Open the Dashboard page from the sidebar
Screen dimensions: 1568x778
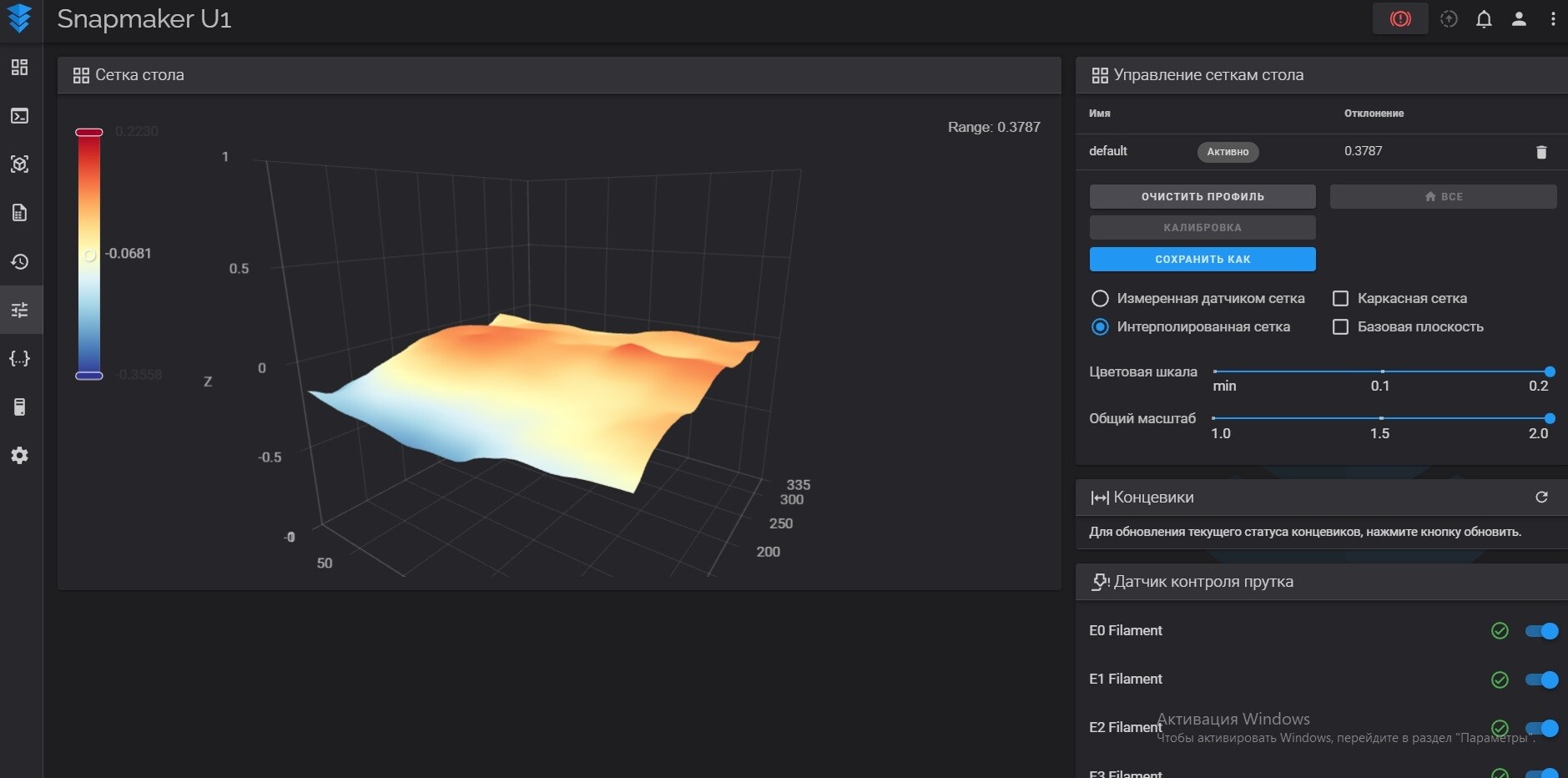coord(19,68)
